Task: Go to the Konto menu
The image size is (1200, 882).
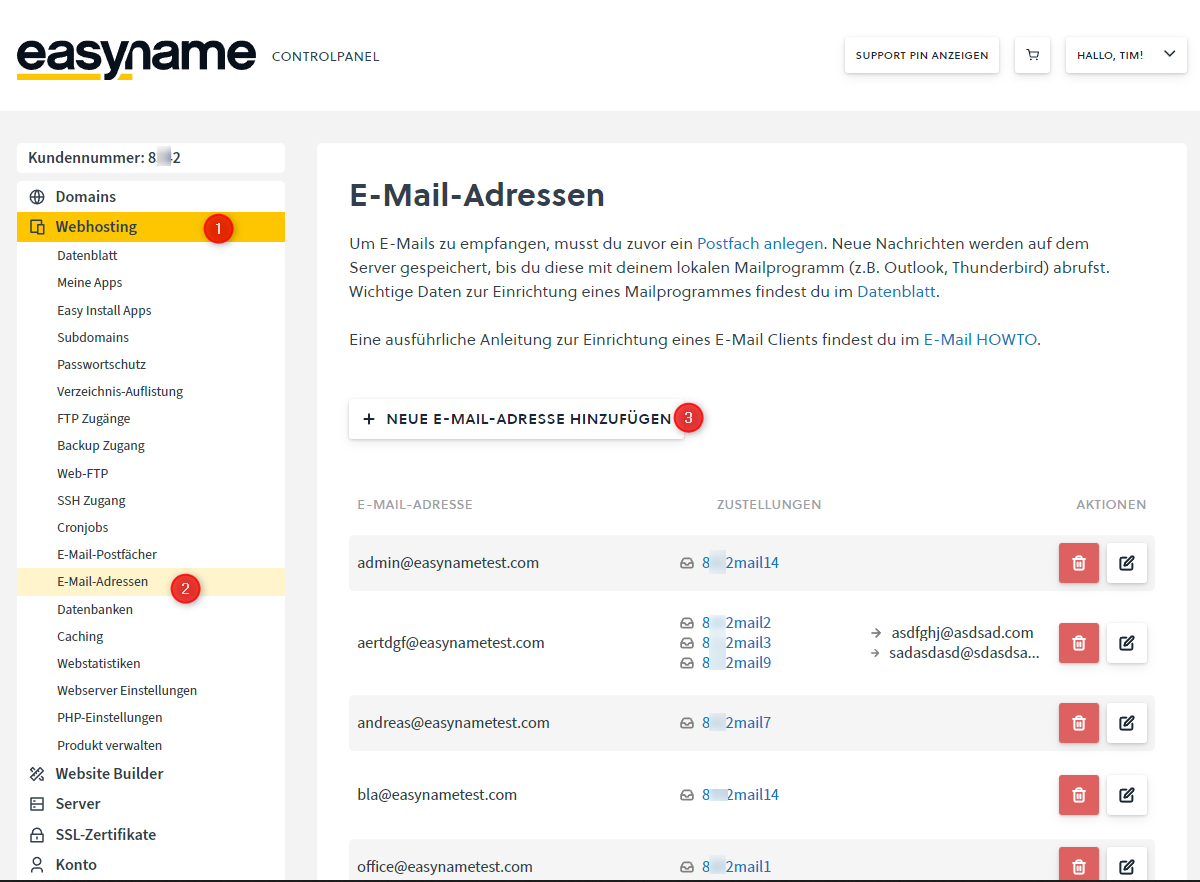Action: 76,865
